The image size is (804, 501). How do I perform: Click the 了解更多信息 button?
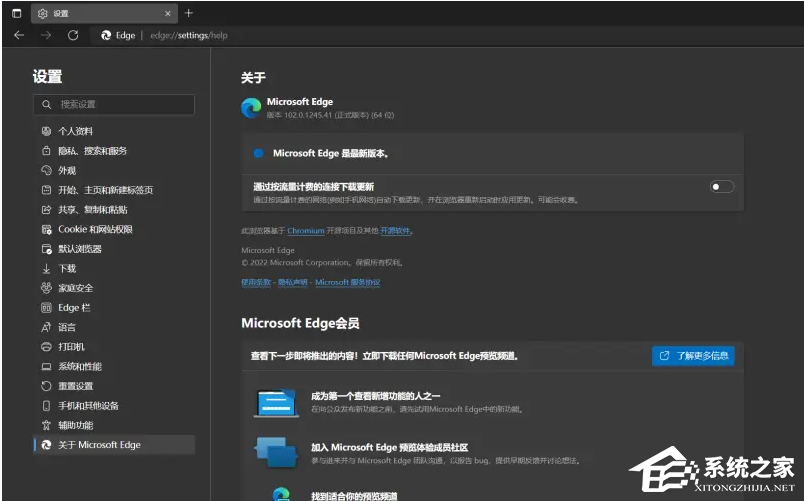(693, 356)
